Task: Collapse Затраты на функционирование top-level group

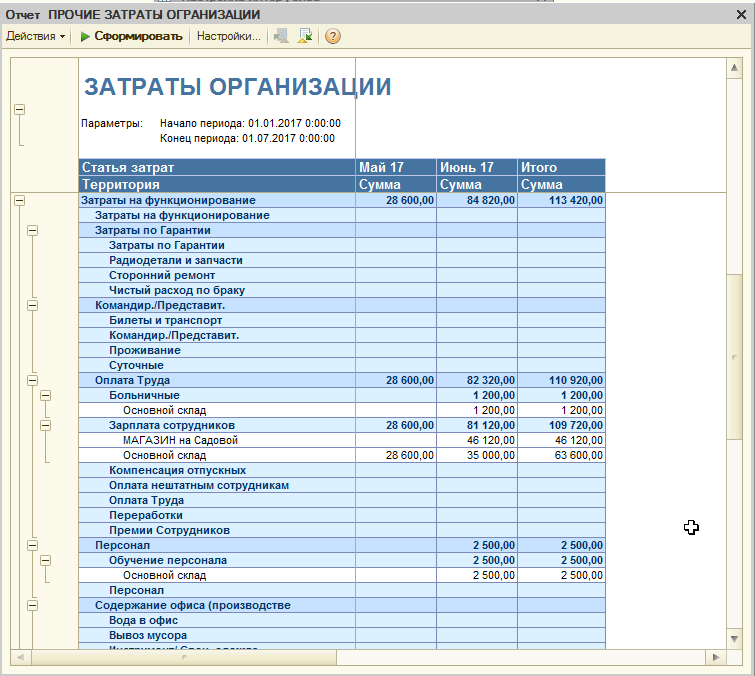Action: click(19, 200)
